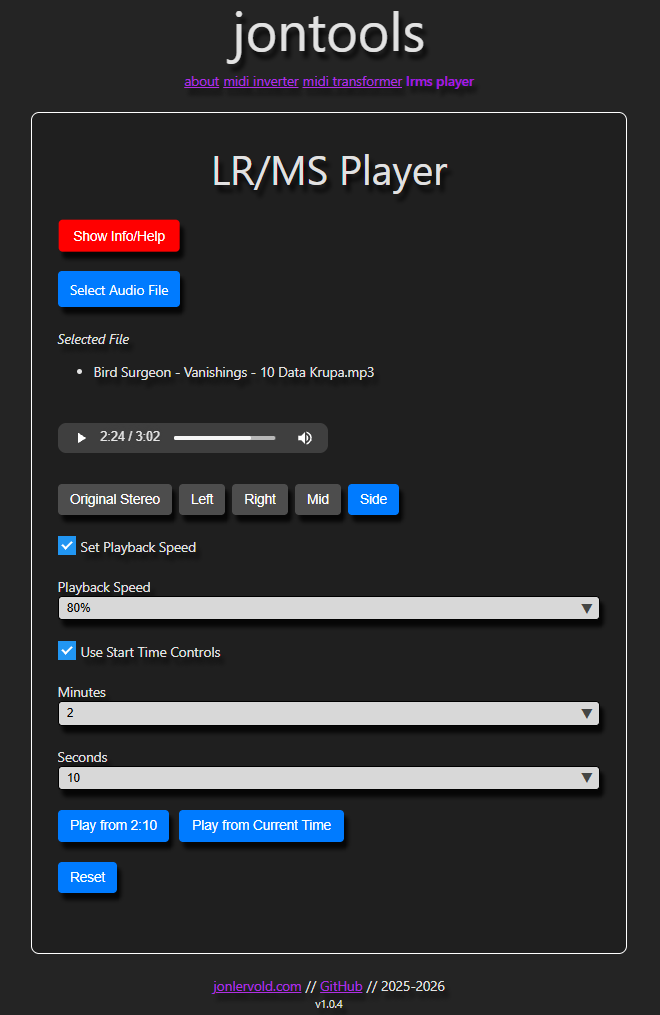Choose the Mid channel mode
Image resolution: width=660 pixels, height=1015 pixels.
[318, 500]
